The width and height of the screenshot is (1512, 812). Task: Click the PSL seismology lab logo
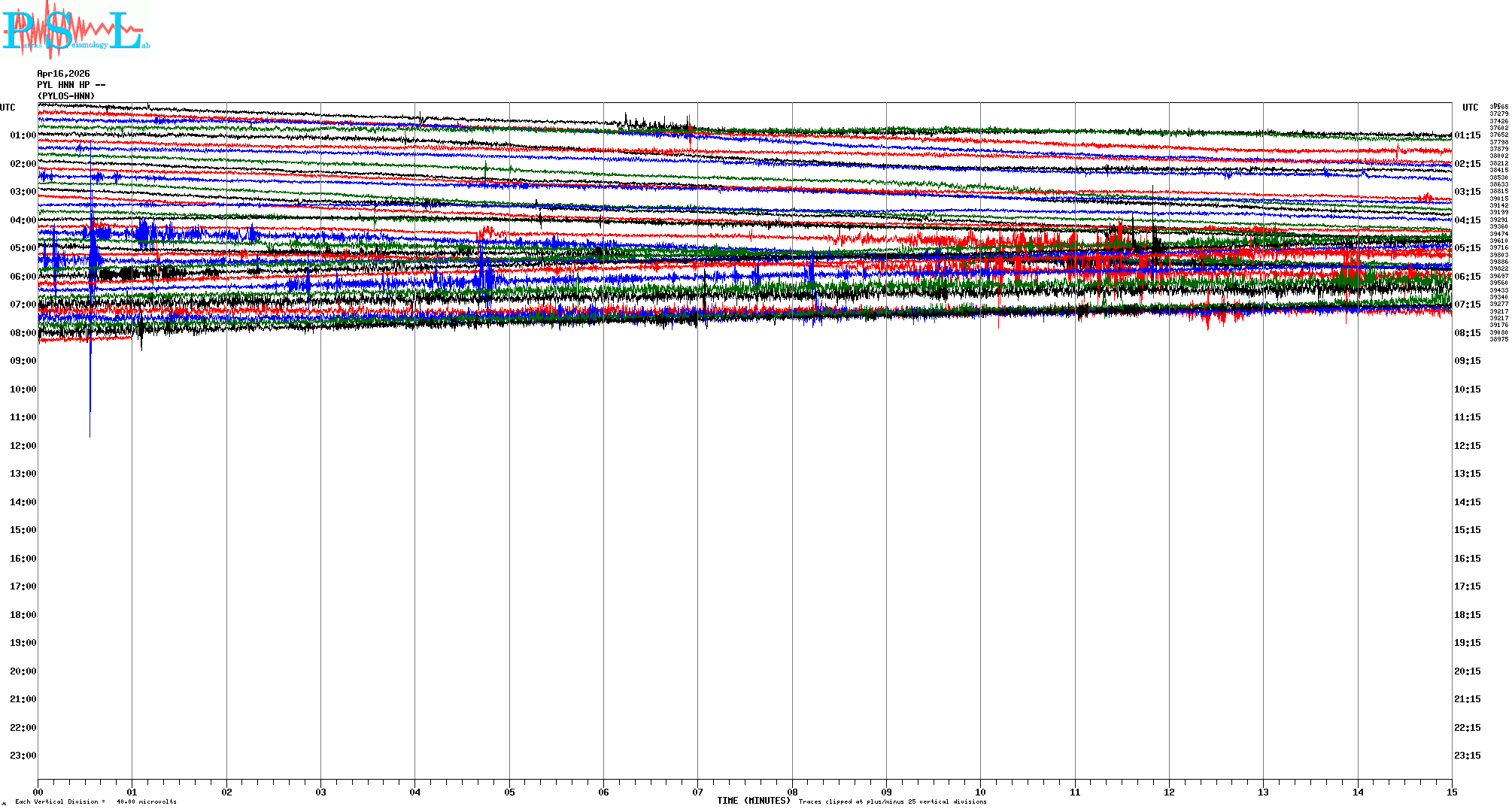(x=75, y=30)
